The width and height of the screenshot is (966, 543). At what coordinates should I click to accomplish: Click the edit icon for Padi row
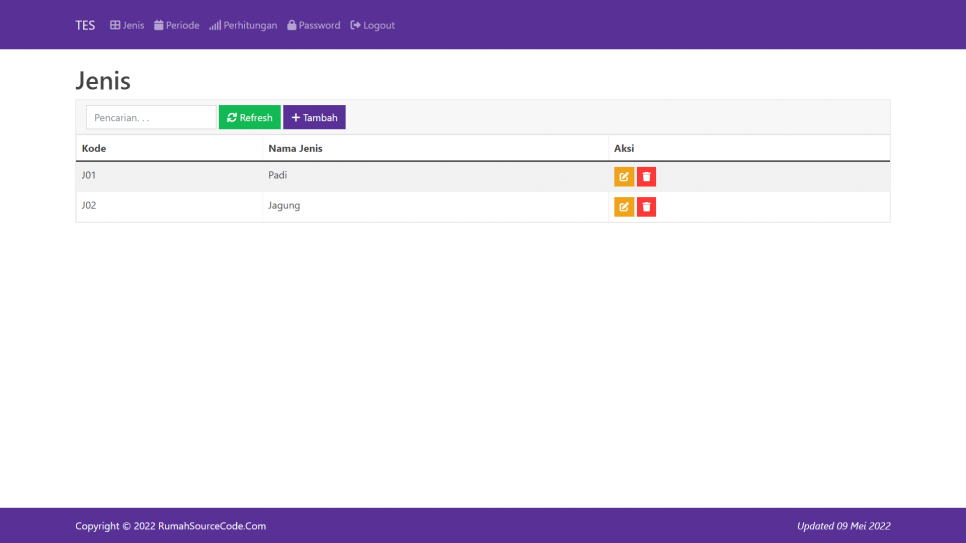click(624, 177)
